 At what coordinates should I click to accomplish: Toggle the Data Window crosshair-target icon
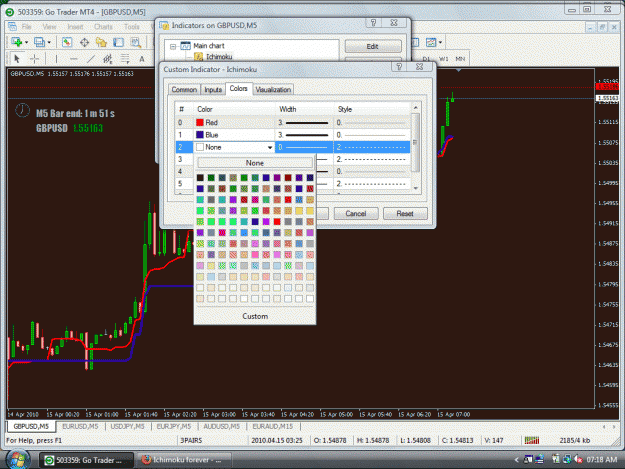coord(84,42)
